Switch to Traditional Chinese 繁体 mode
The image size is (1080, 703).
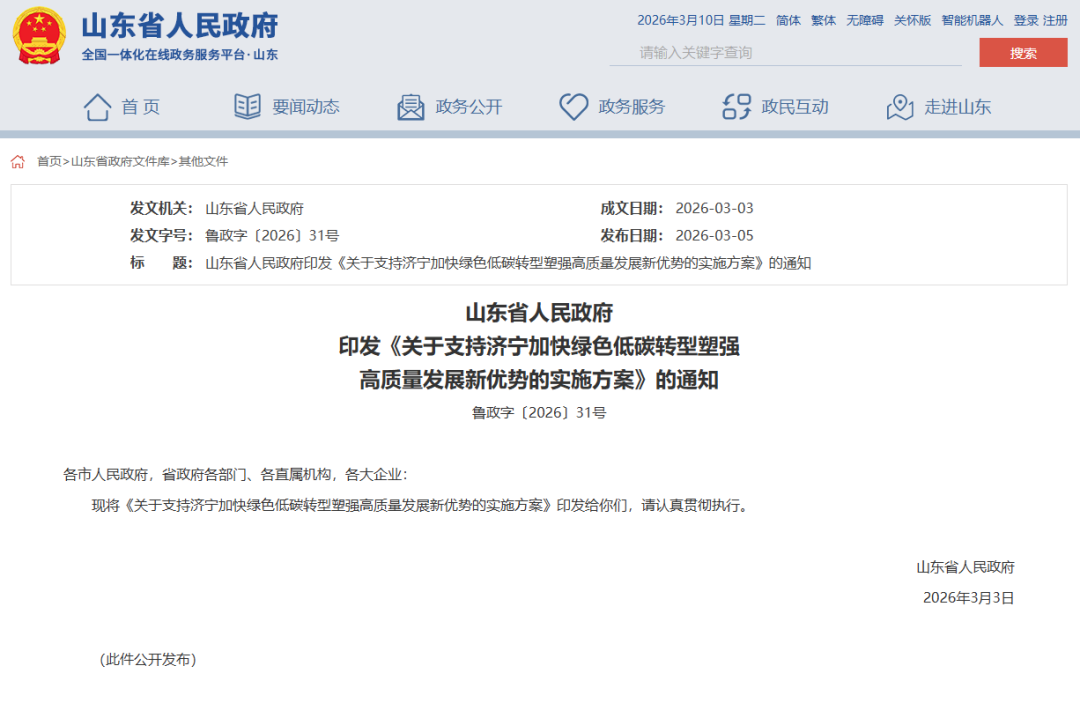point(823,19)
